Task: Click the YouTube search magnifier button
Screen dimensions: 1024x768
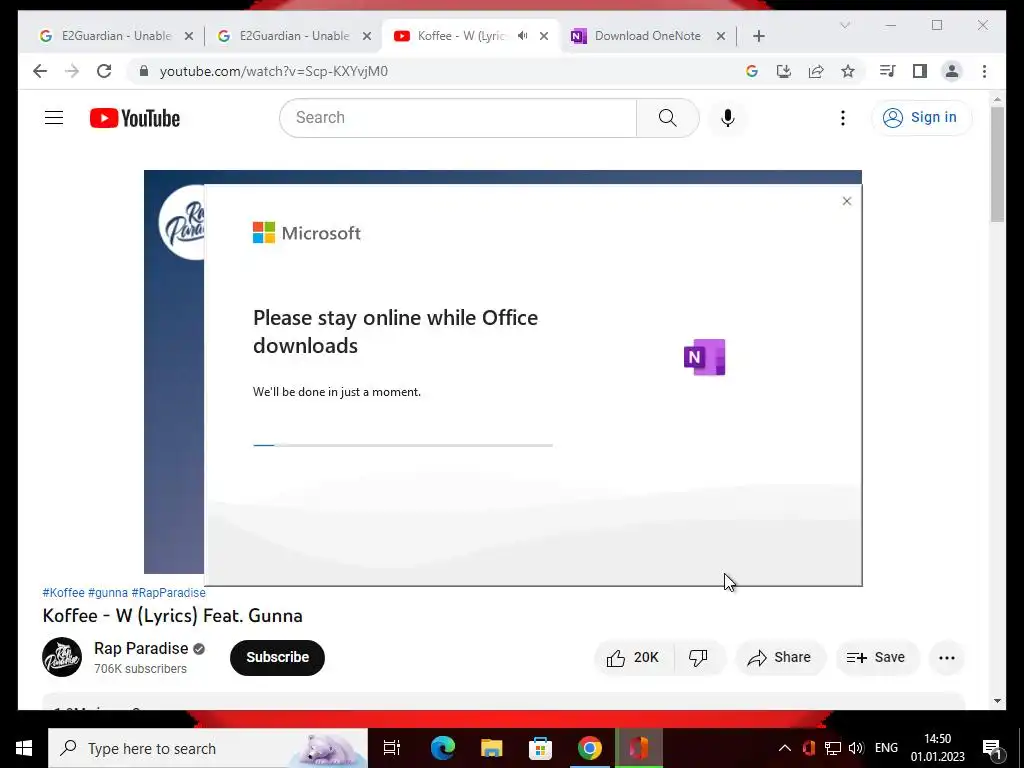Action: point(667,118)
